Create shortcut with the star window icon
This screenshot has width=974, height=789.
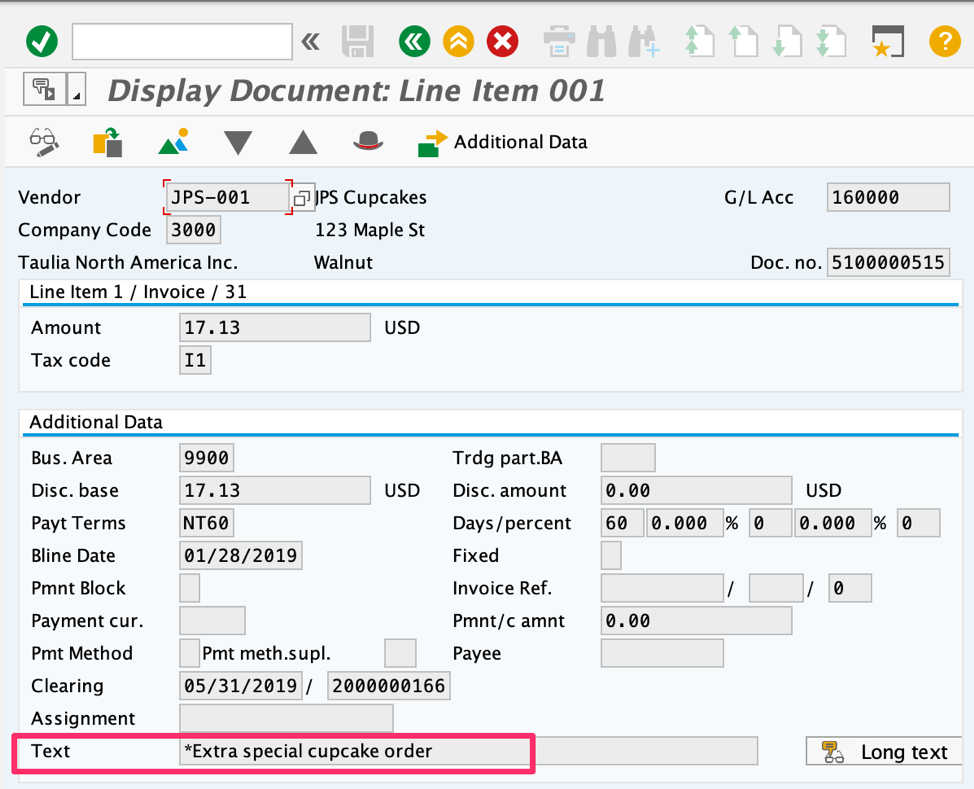[x=888, y=42]
